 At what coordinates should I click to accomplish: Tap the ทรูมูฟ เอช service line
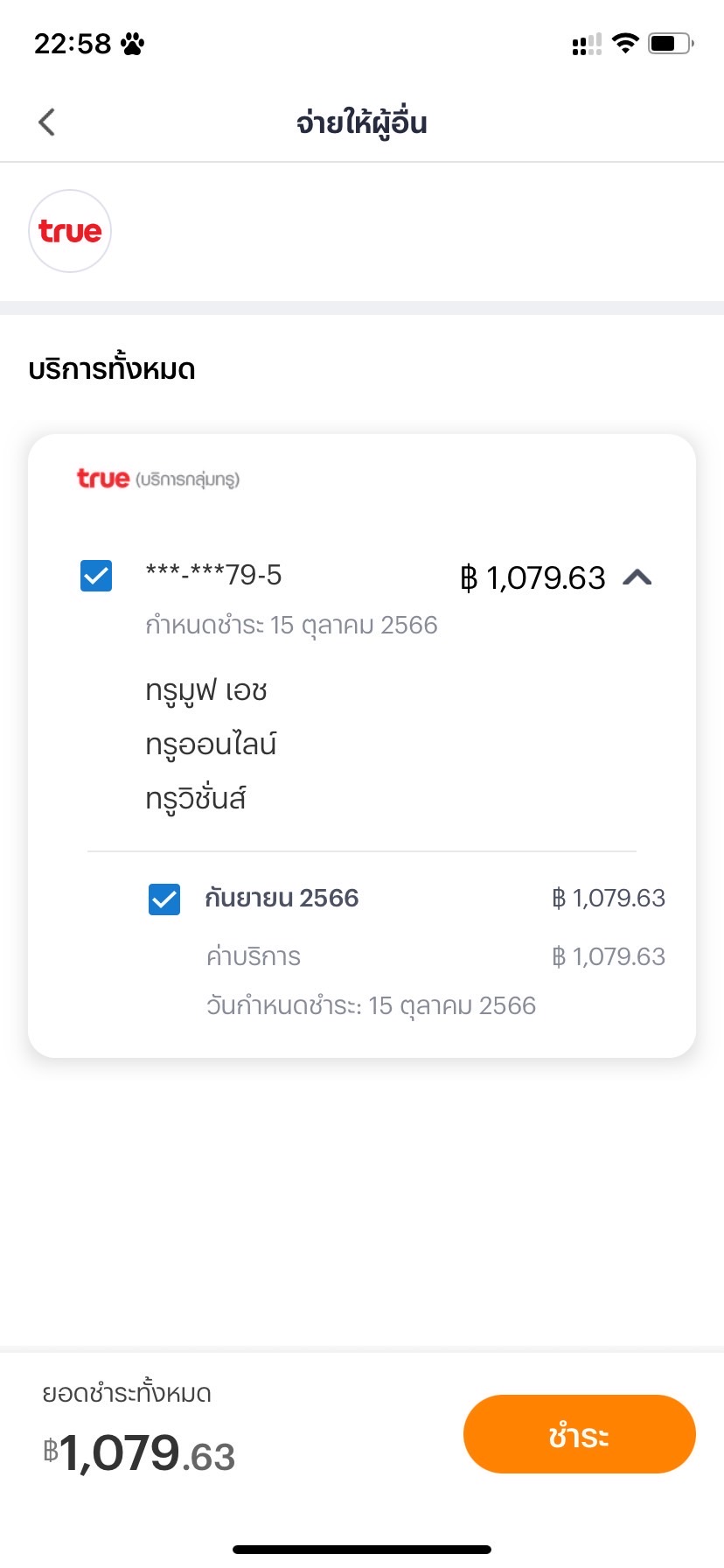(206, 690)
